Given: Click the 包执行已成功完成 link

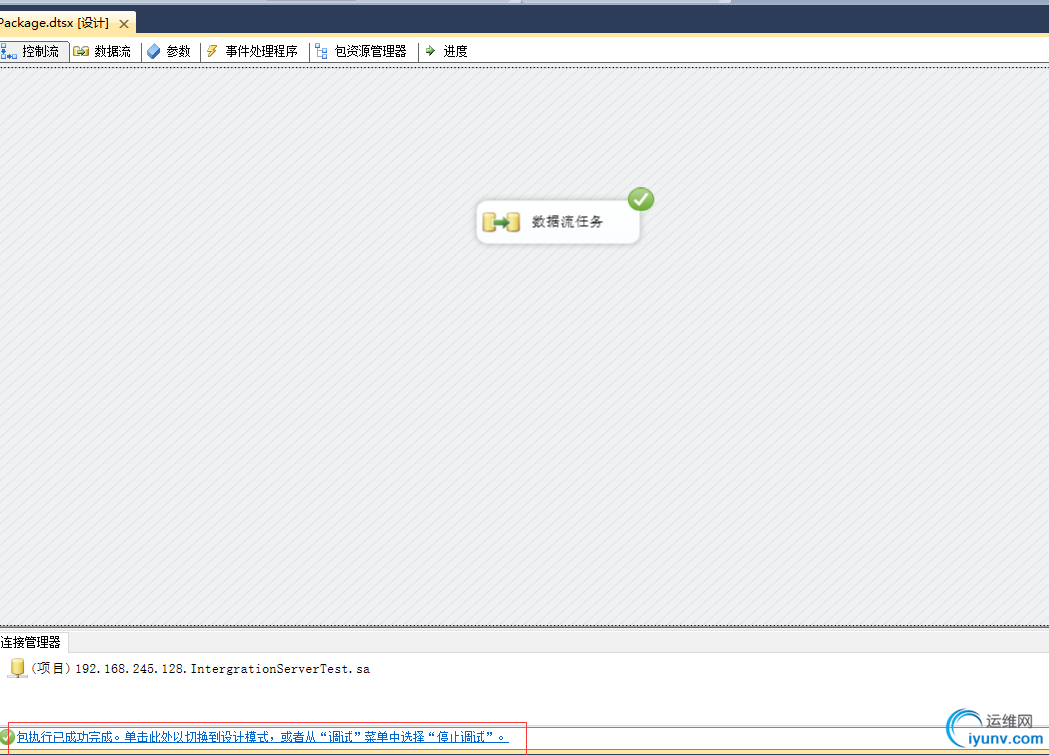Looking at the screenshot, I should 262,737.
